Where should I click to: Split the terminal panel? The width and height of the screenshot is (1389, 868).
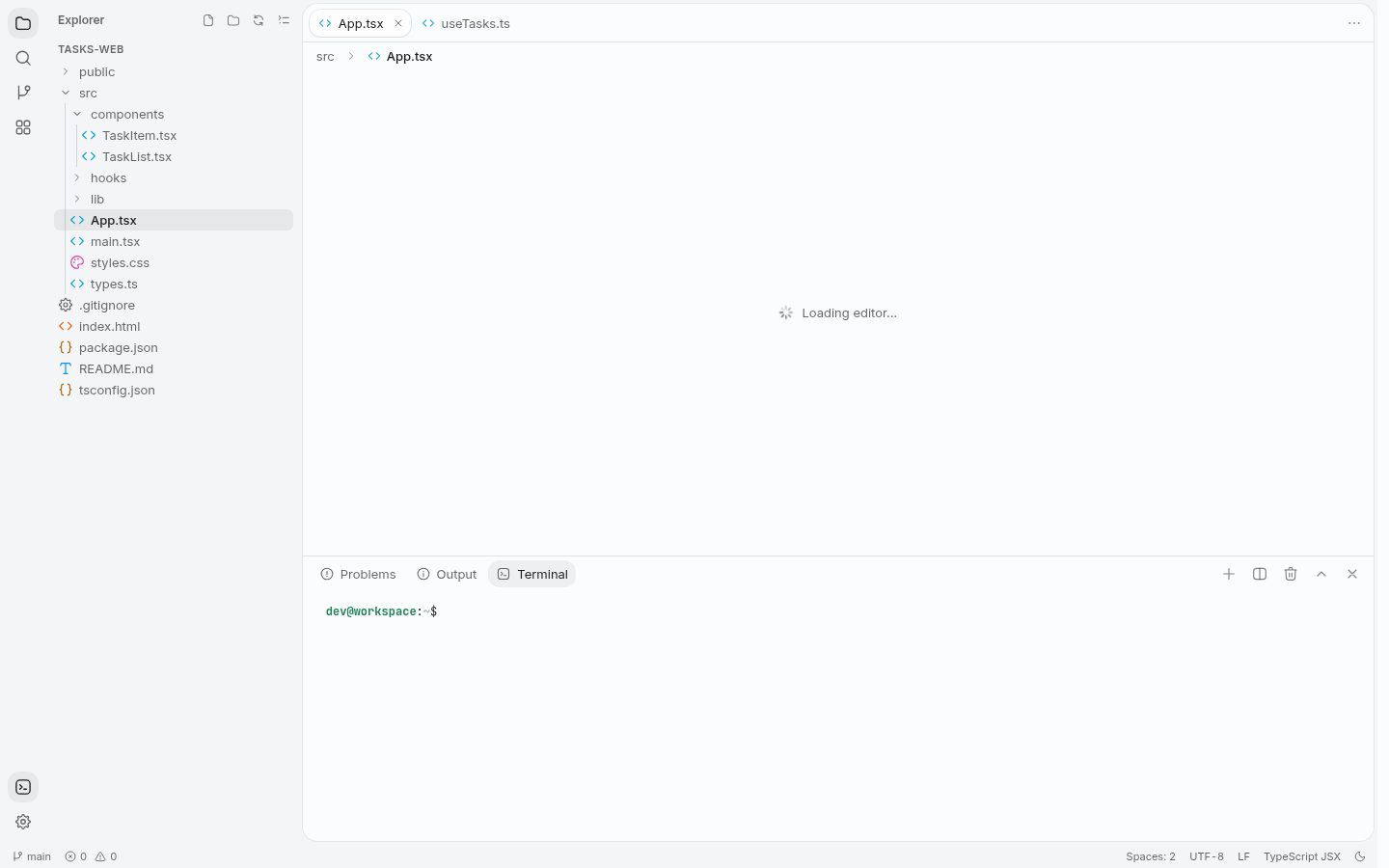coord(1260,574)
